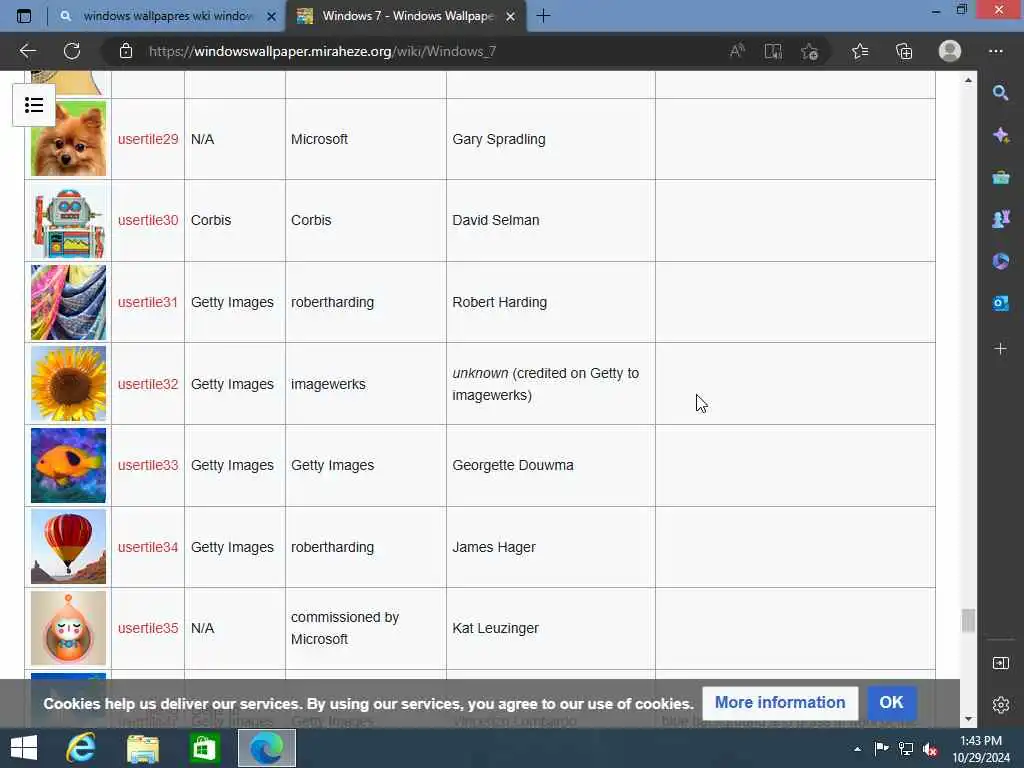The height and width of the screenshot is (768, 1024).
Task: Select the James Hager cell text
Action: point(494,547)
